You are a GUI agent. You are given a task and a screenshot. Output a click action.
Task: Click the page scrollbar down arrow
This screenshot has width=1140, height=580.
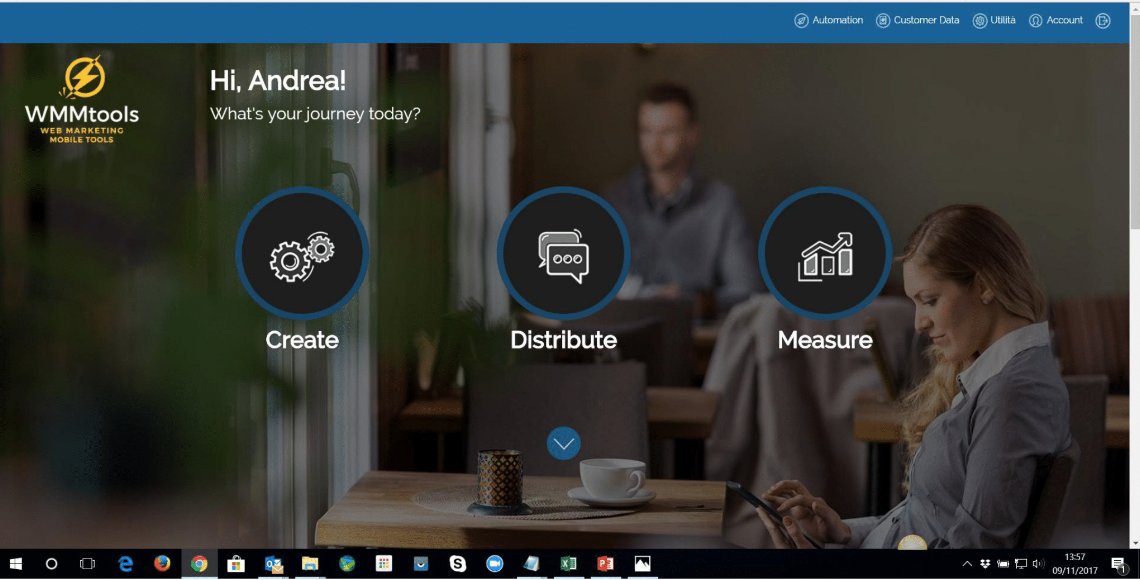tap(1134, 542)
